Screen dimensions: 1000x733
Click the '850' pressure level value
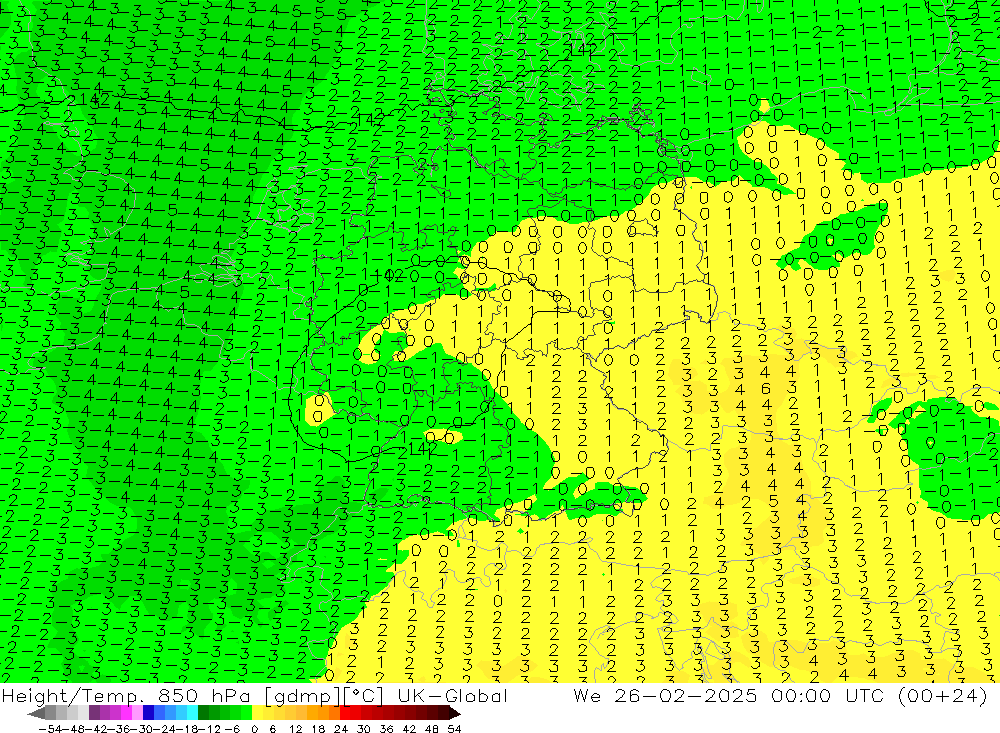pos(178,696)
